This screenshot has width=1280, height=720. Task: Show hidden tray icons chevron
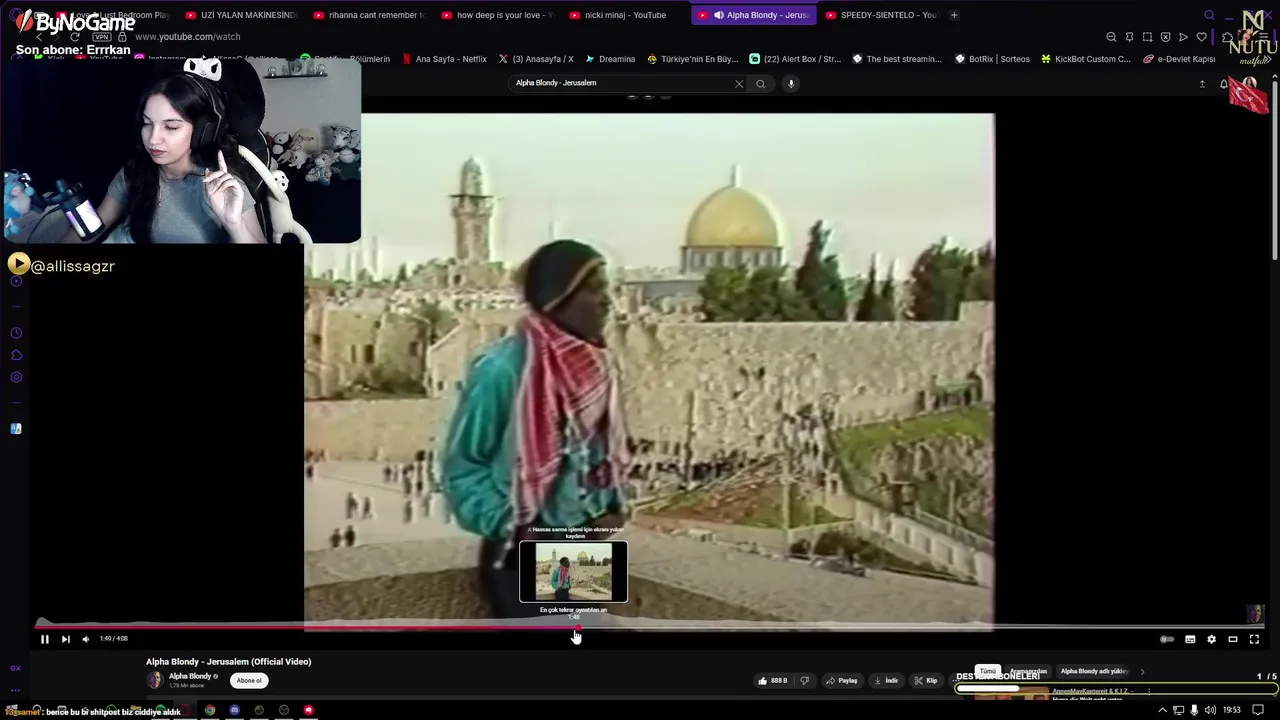[x=1162, y=710]
